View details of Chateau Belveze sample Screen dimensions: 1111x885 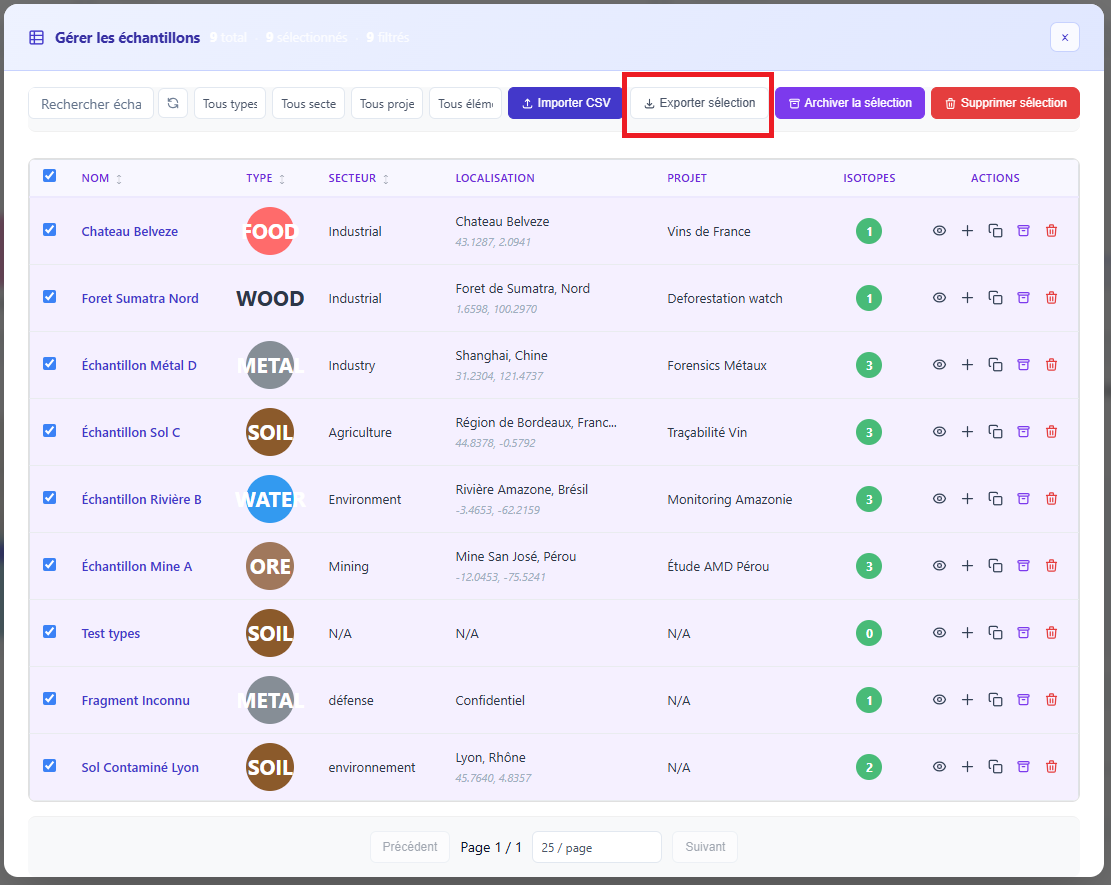(x=939, y=230)
